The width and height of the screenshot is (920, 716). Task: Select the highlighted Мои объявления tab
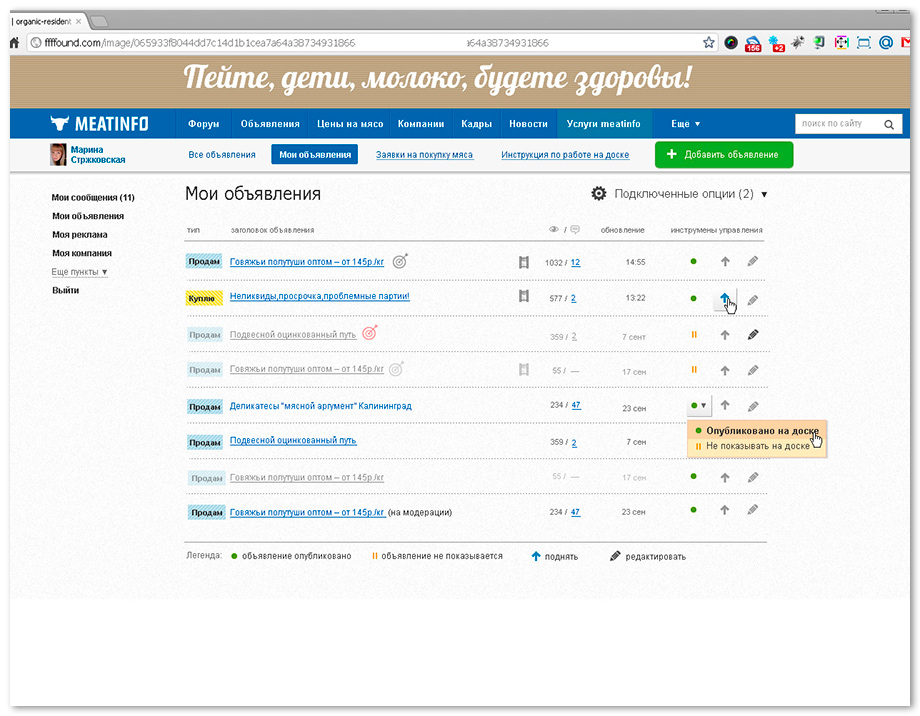click(314, 154)
